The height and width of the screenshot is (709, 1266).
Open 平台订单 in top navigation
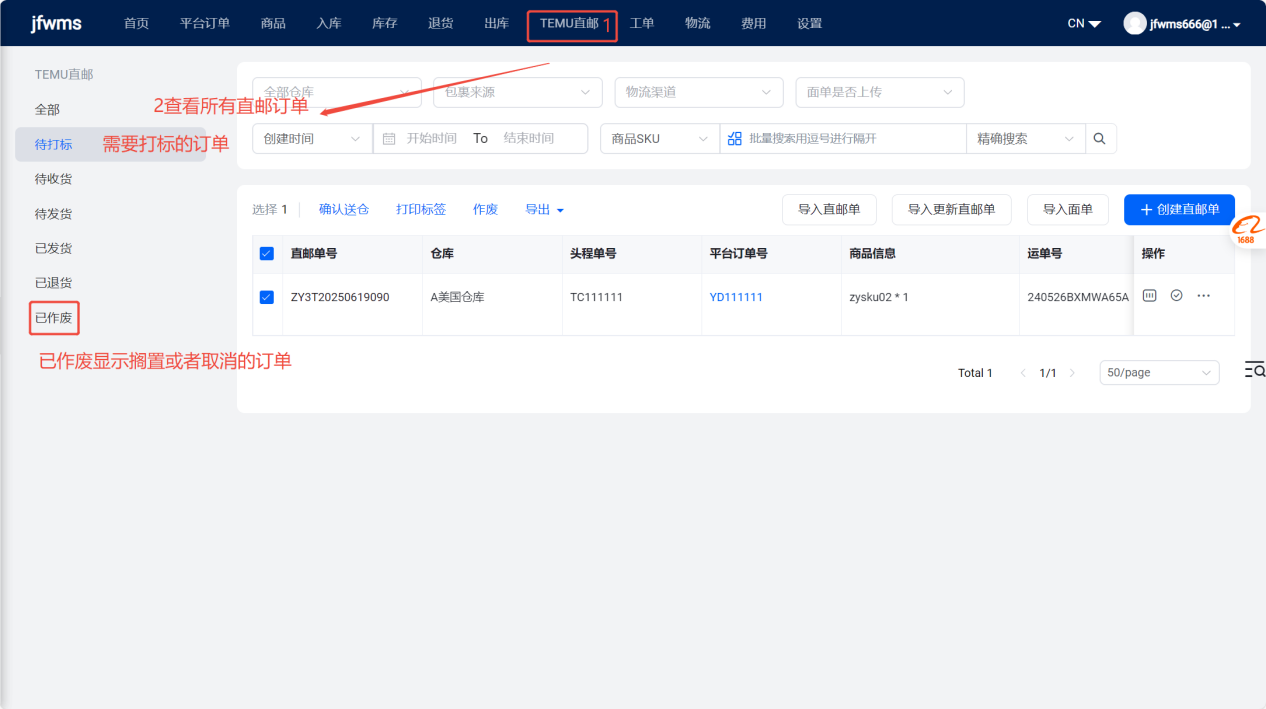point(205,23)
